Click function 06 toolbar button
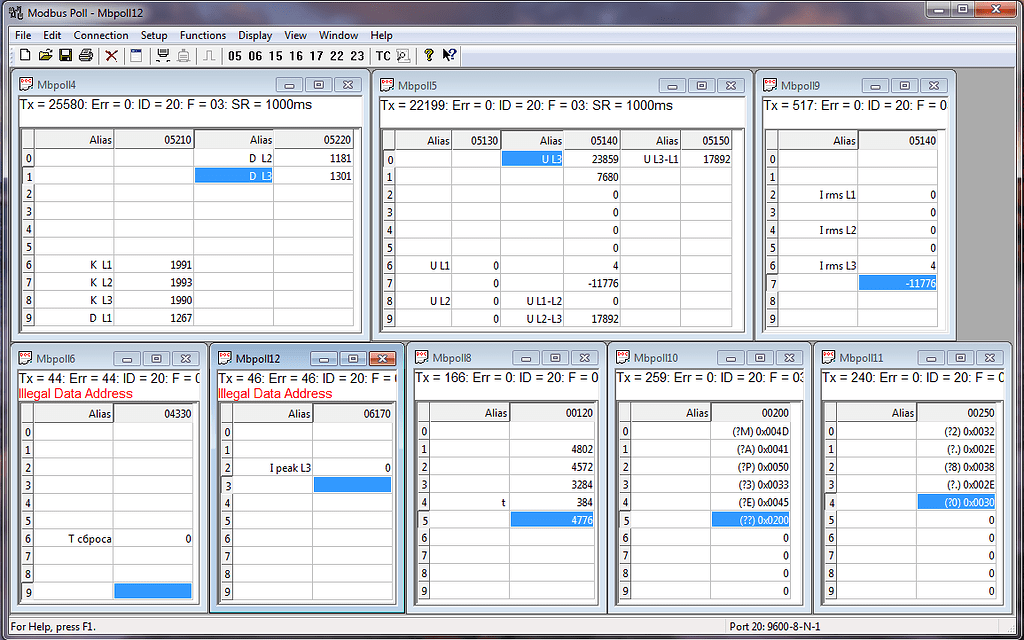This screenshot has height=640, width=1024. pos(255,56)
